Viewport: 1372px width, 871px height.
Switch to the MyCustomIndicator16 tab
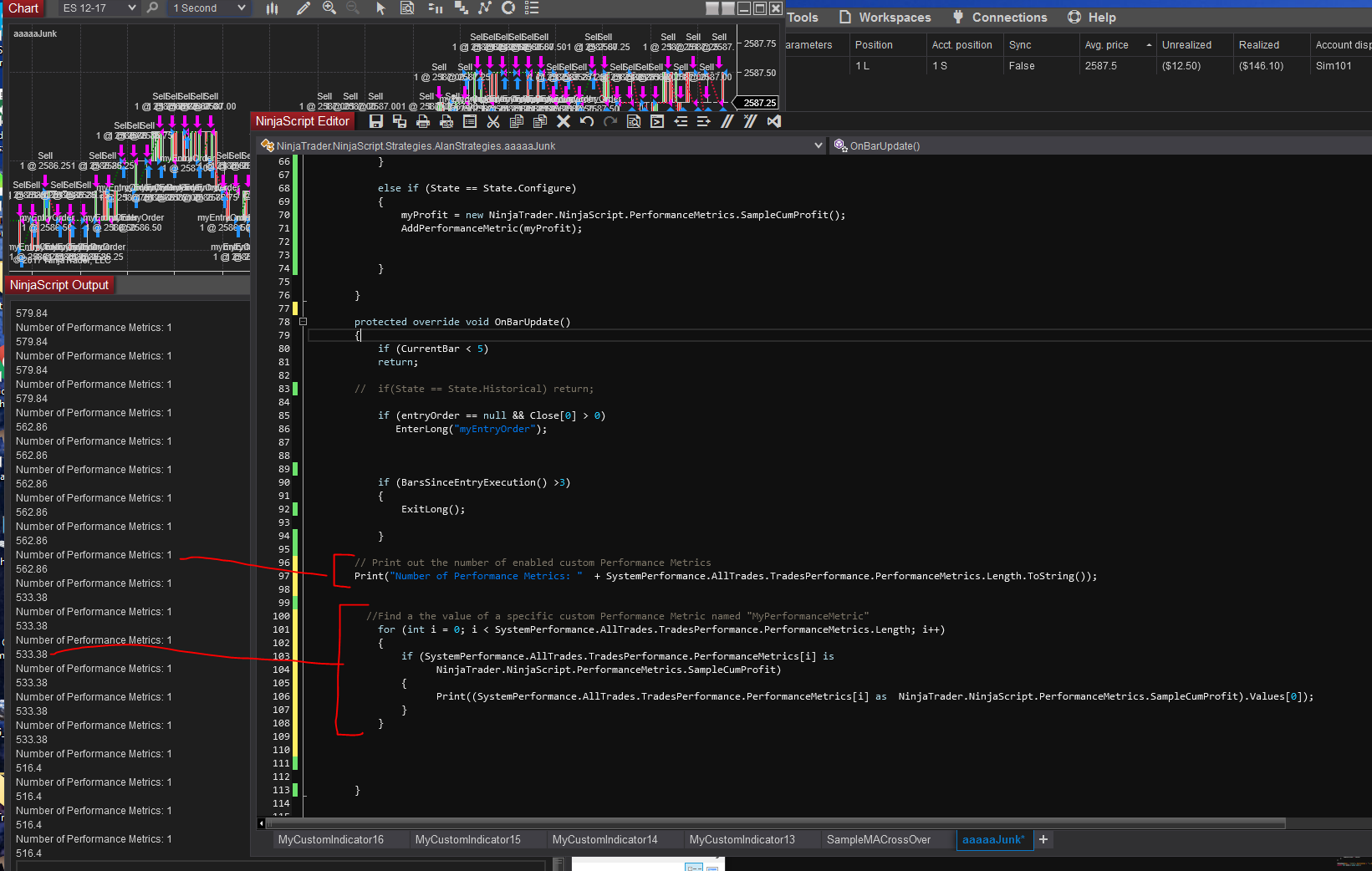[331, 839]
